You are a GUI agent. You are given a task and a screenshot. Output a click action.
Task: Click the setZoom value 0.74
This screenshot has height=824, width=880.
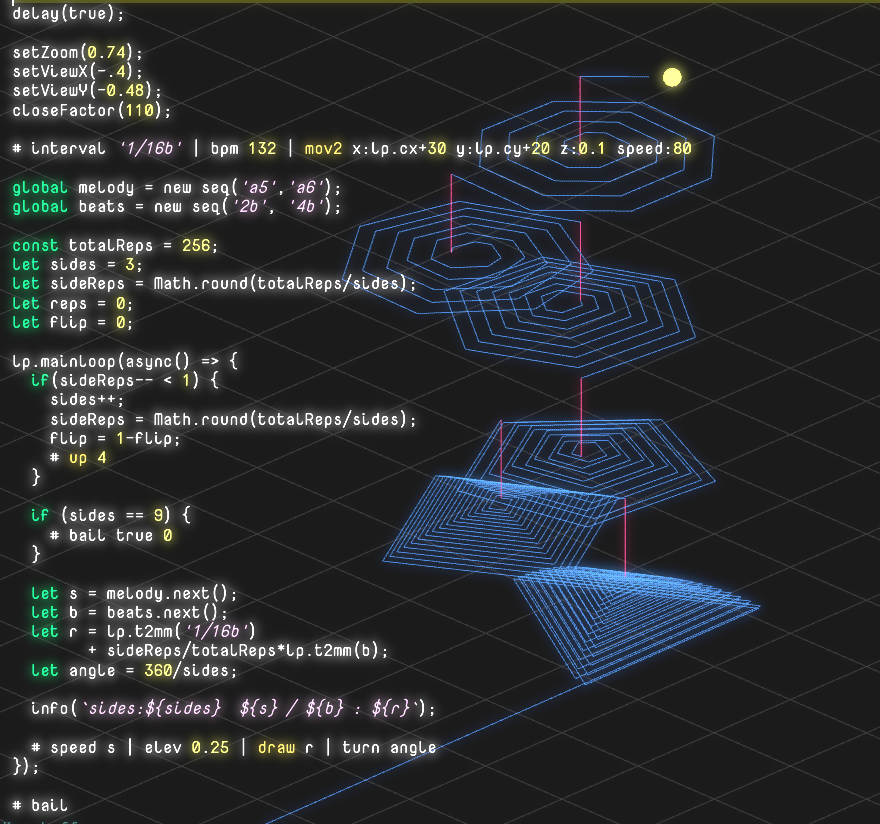(x=107, y=52)
